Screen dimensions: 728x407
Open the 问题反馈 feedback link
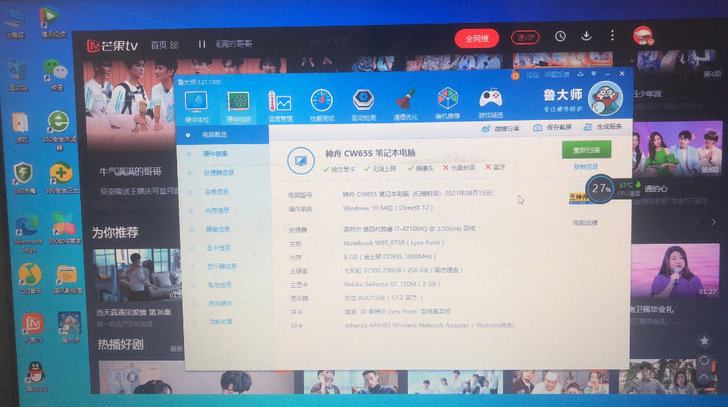[557, 74]
